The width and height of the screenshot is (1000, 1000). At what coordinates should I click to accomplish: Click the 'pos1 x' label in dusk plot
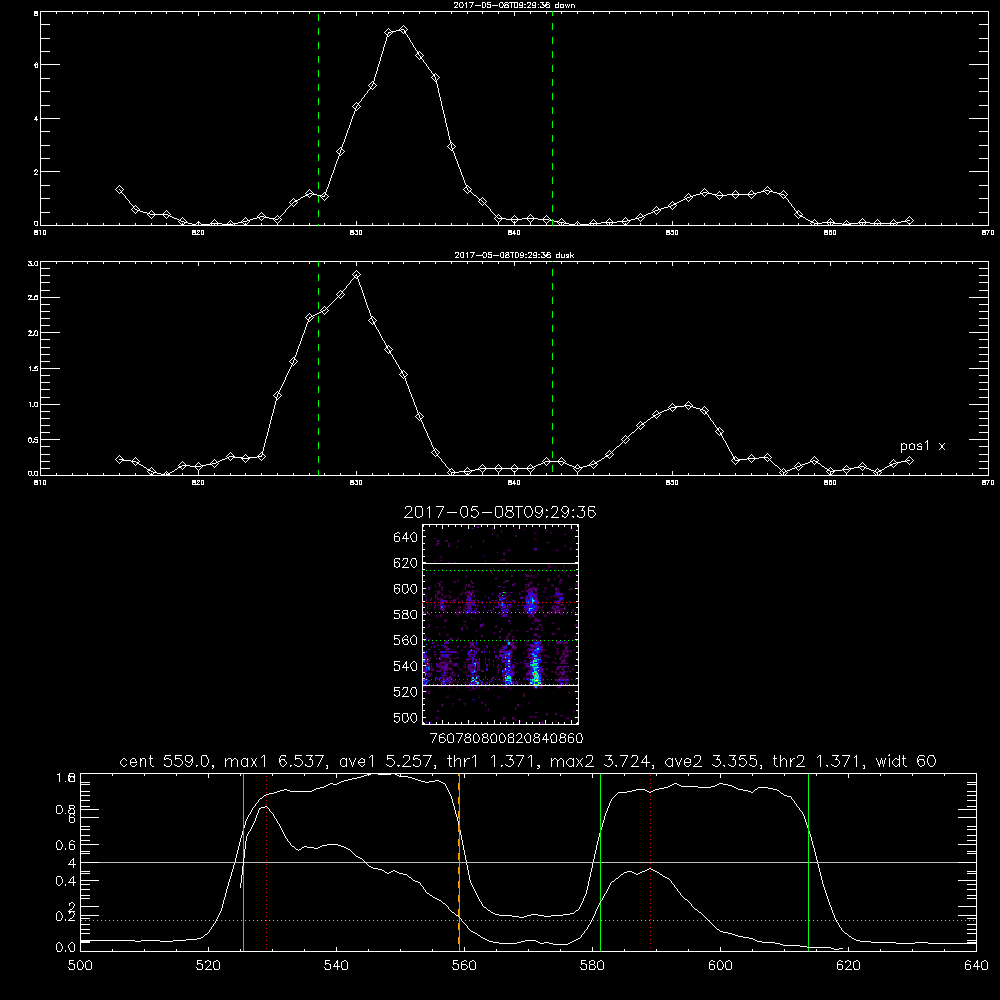click(922, 446)
